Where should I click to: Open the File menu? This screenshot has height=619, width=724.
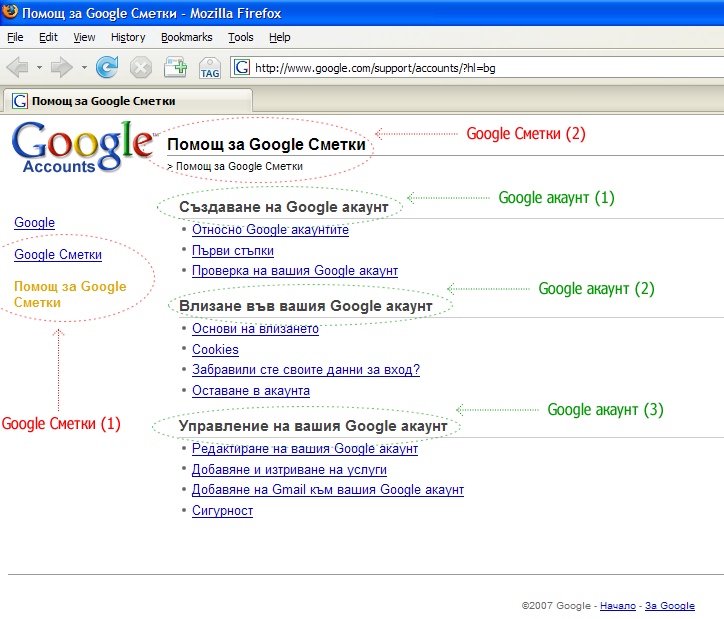point(15,37)
